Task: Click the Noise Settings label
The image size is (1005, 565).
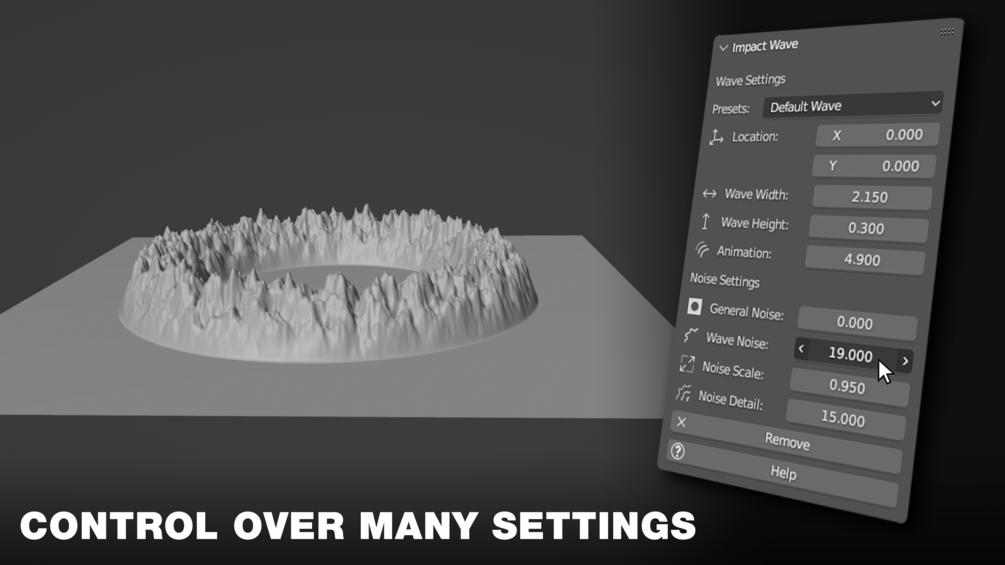Action: point(724,280)
